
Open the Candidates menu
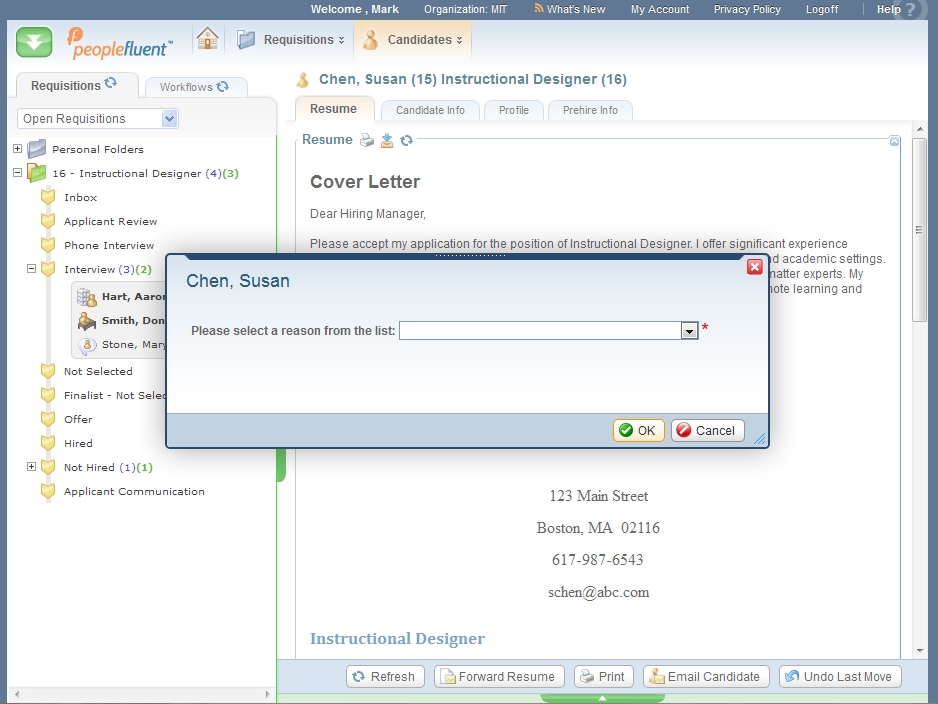(x=415, y=40)
